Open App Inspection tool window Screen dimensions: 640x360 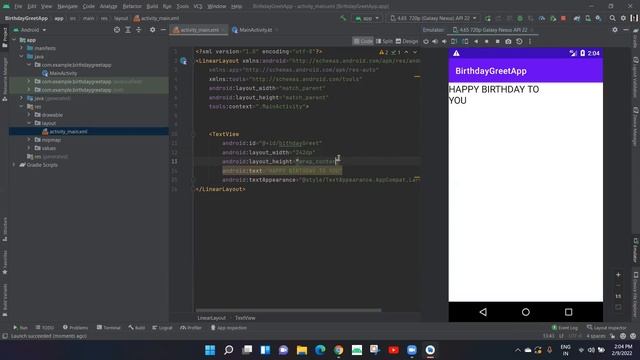[x=229, y=328]
